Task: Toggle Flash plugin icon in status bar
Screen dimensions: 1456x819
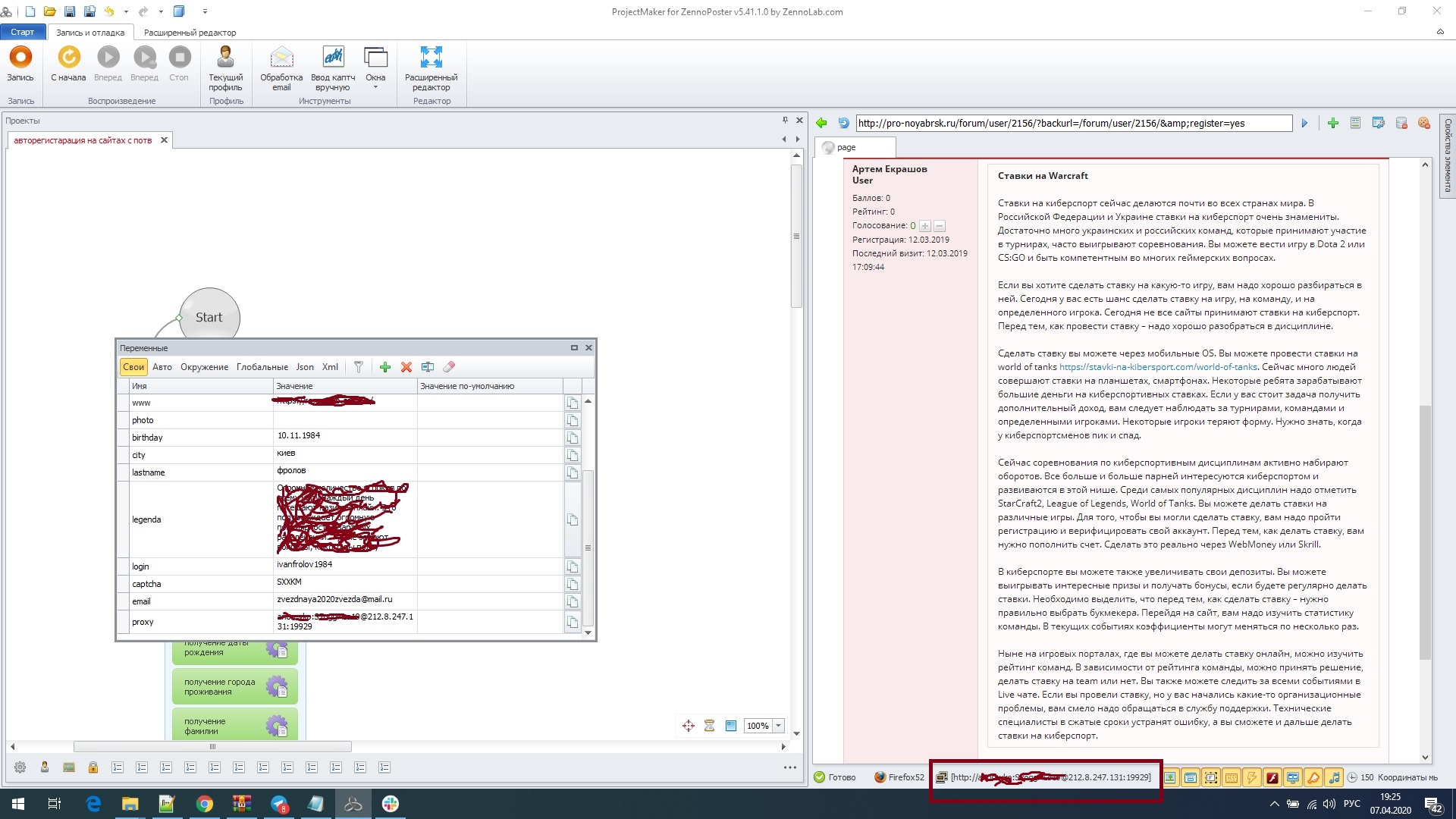Action: click(1272, 777)
